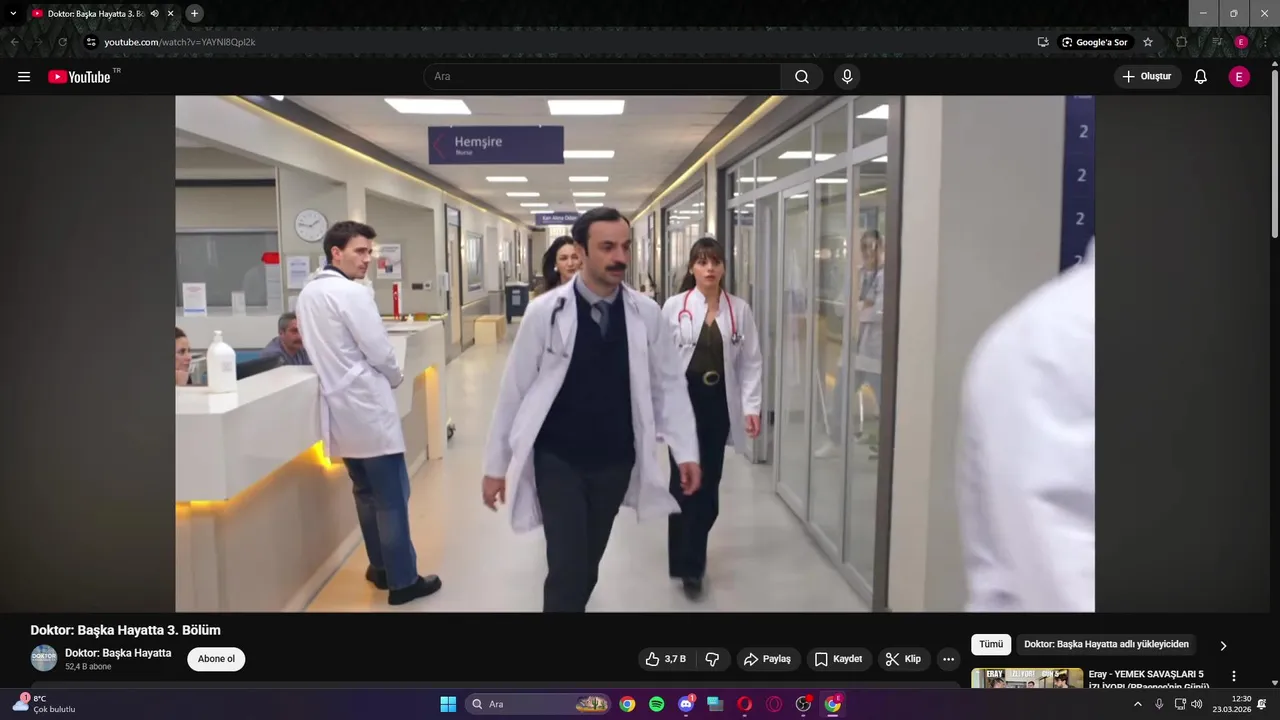Close the Doktor: Başka Hayatta browser tab
Image resolution: width=1280 pixels, height=720 pixels.
point(170,14)
